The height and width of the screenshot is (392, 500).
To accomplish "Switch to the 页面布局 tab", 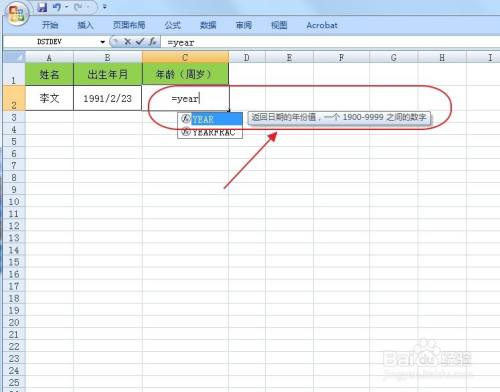I will [x=129, y=25].
